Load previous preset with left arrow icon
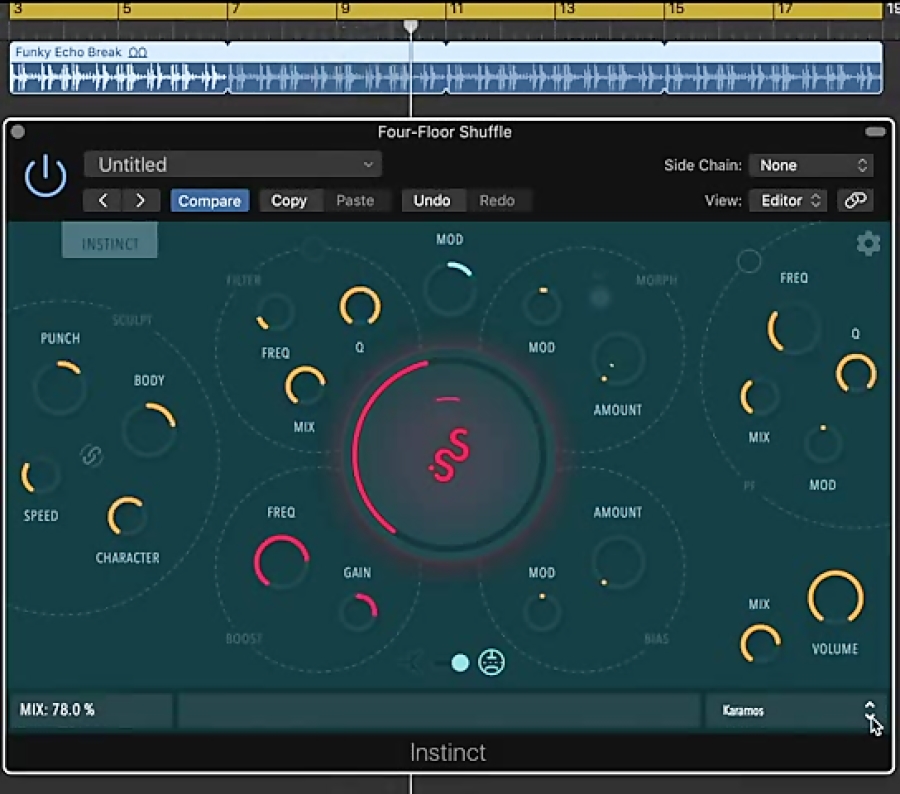 [x=103, y=200]
